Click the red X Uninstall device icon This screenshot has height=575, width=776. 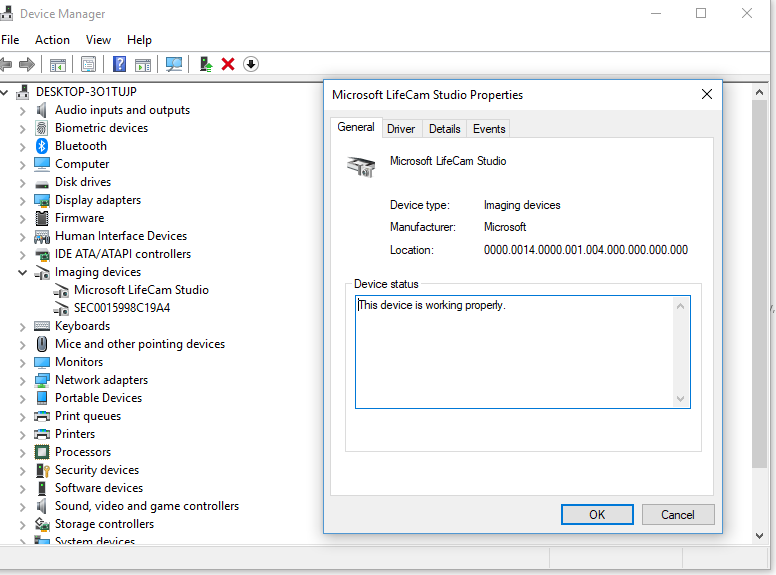(228, 64)
